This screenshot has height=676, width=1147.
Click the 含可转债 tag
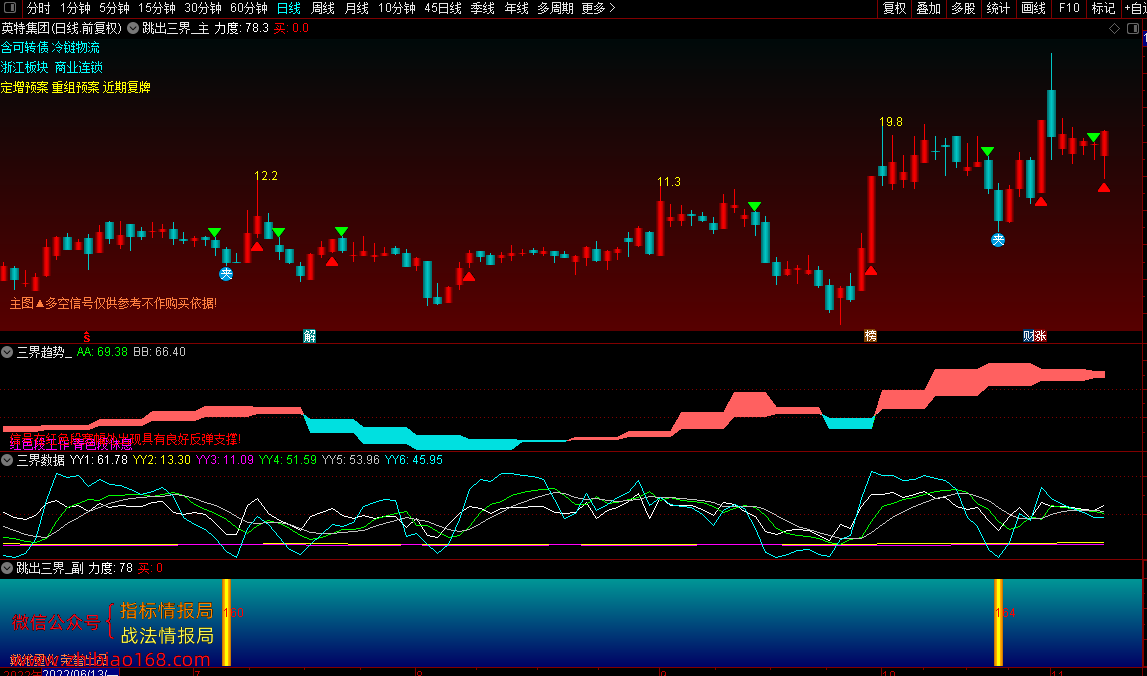[24, 48]
